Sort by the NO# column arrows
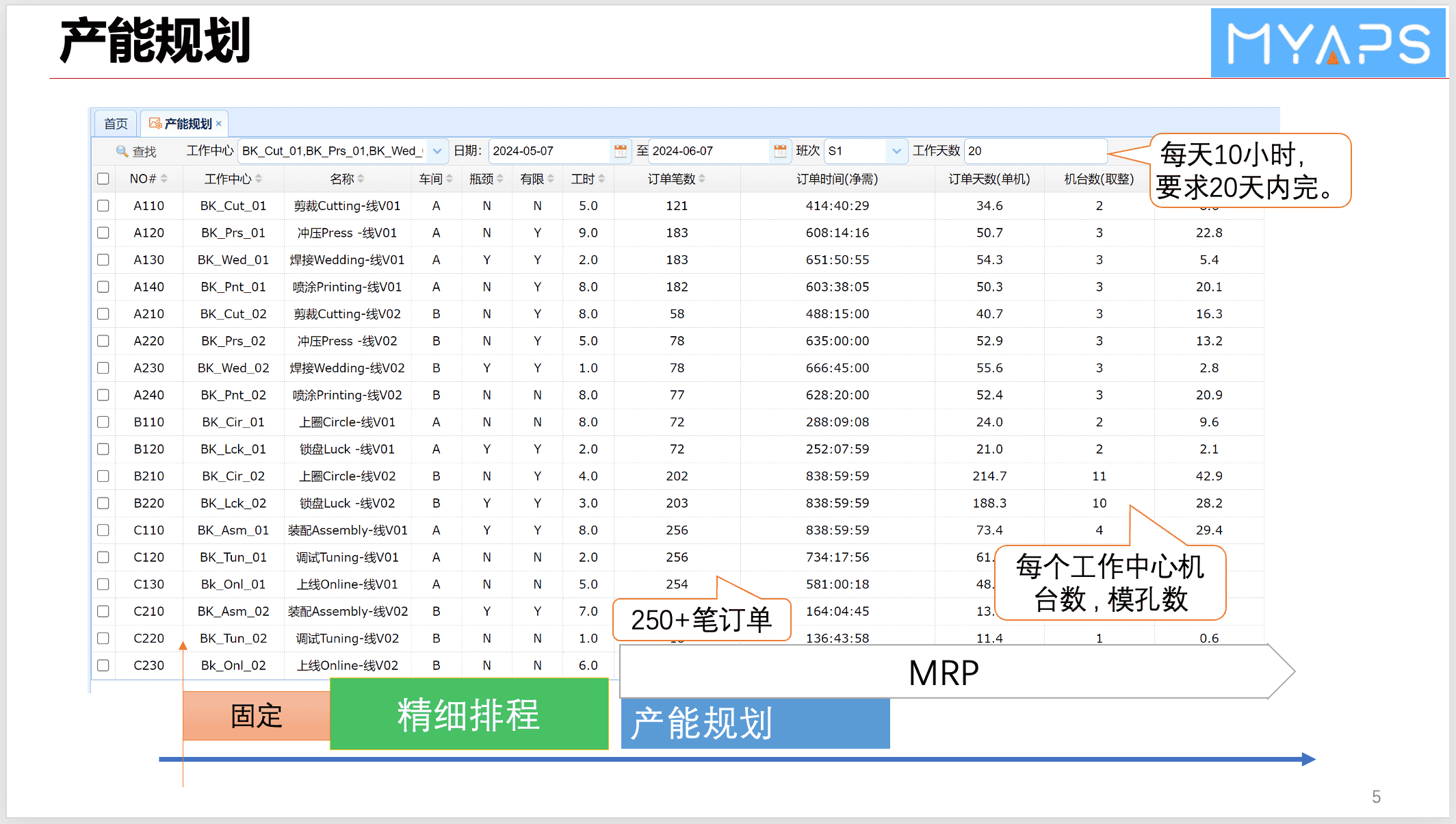 (x=164, y=179)
